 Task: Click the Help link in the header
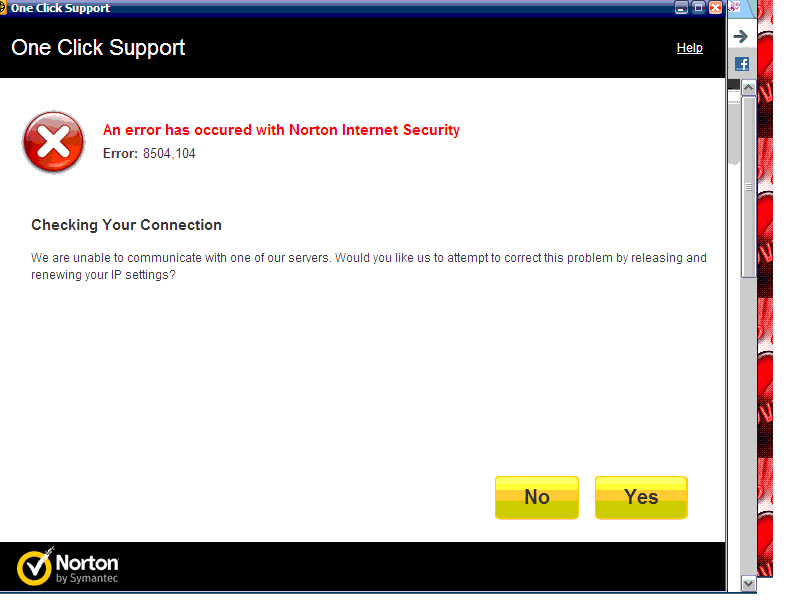tap(689, 48)
